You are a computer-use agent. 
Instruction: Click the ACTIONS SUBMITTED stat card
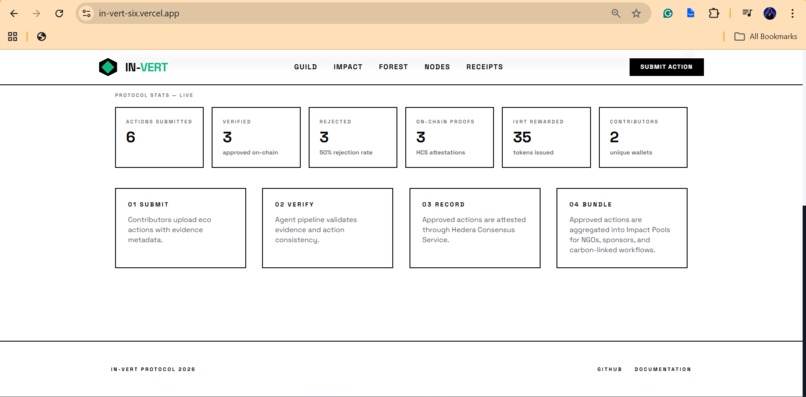(x=159, y=137)
